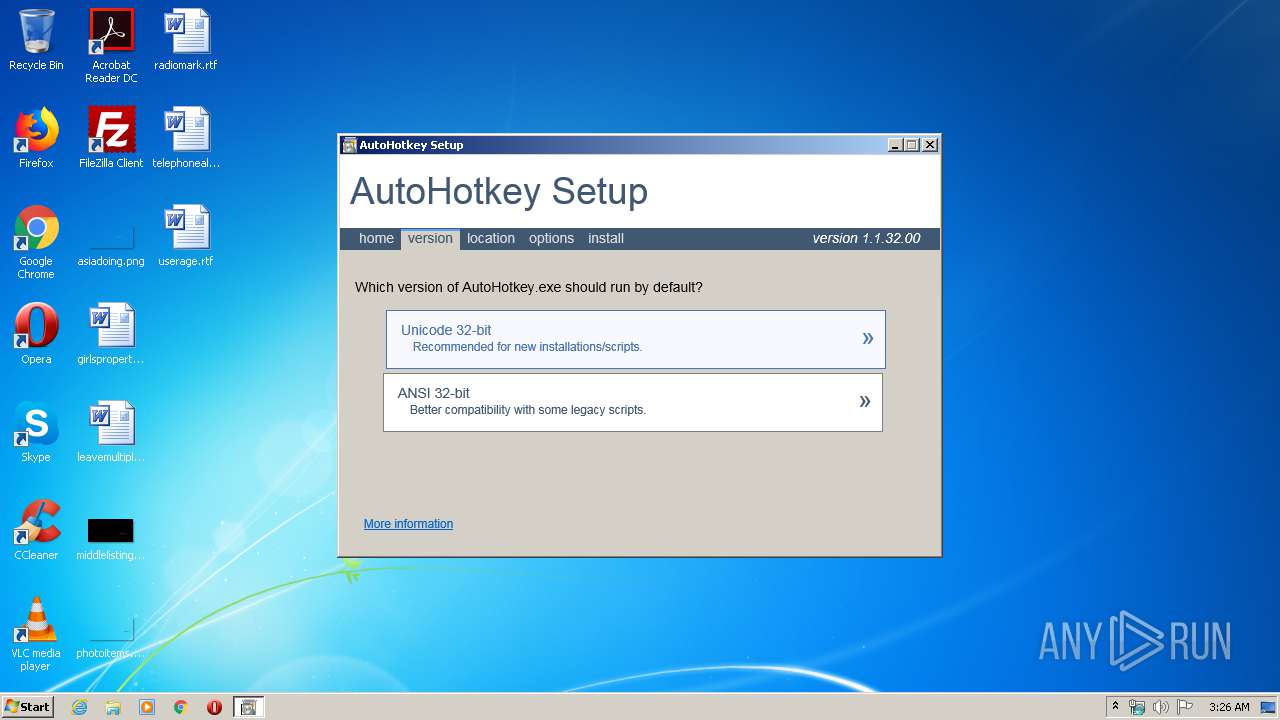The image size is (1280, 720).
Task: Open Windows Explorer folder in taskbar
Action: coord(113,707)
